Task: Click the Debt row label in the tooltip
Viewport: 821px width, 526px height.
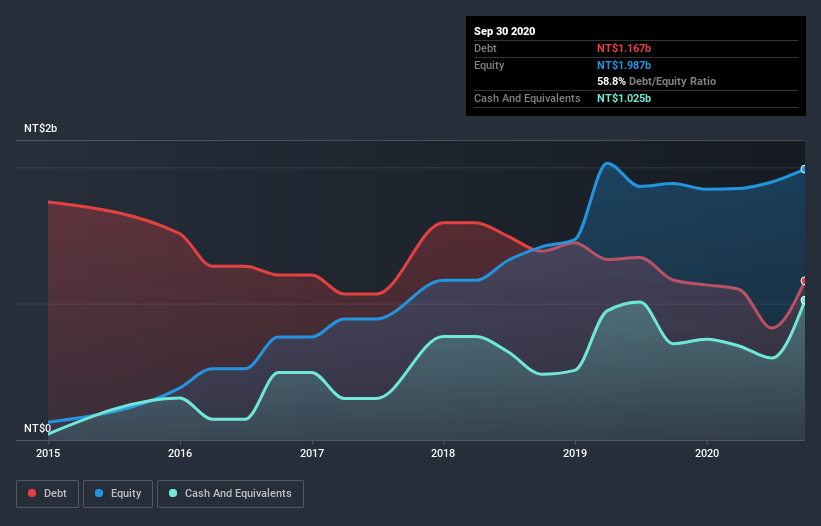Action: tap(485, 48)
